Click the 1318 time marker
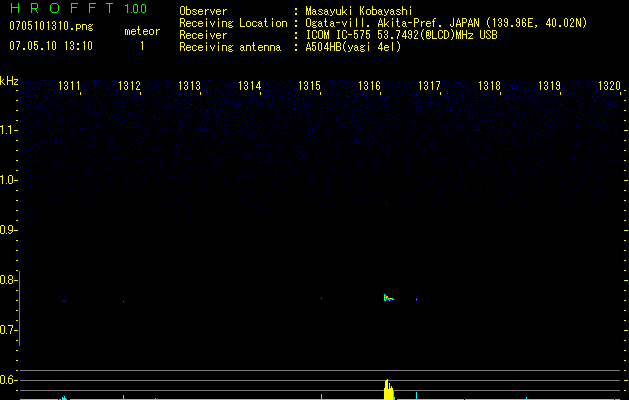This screenshot has height=400, width=629. pos(489,86)
